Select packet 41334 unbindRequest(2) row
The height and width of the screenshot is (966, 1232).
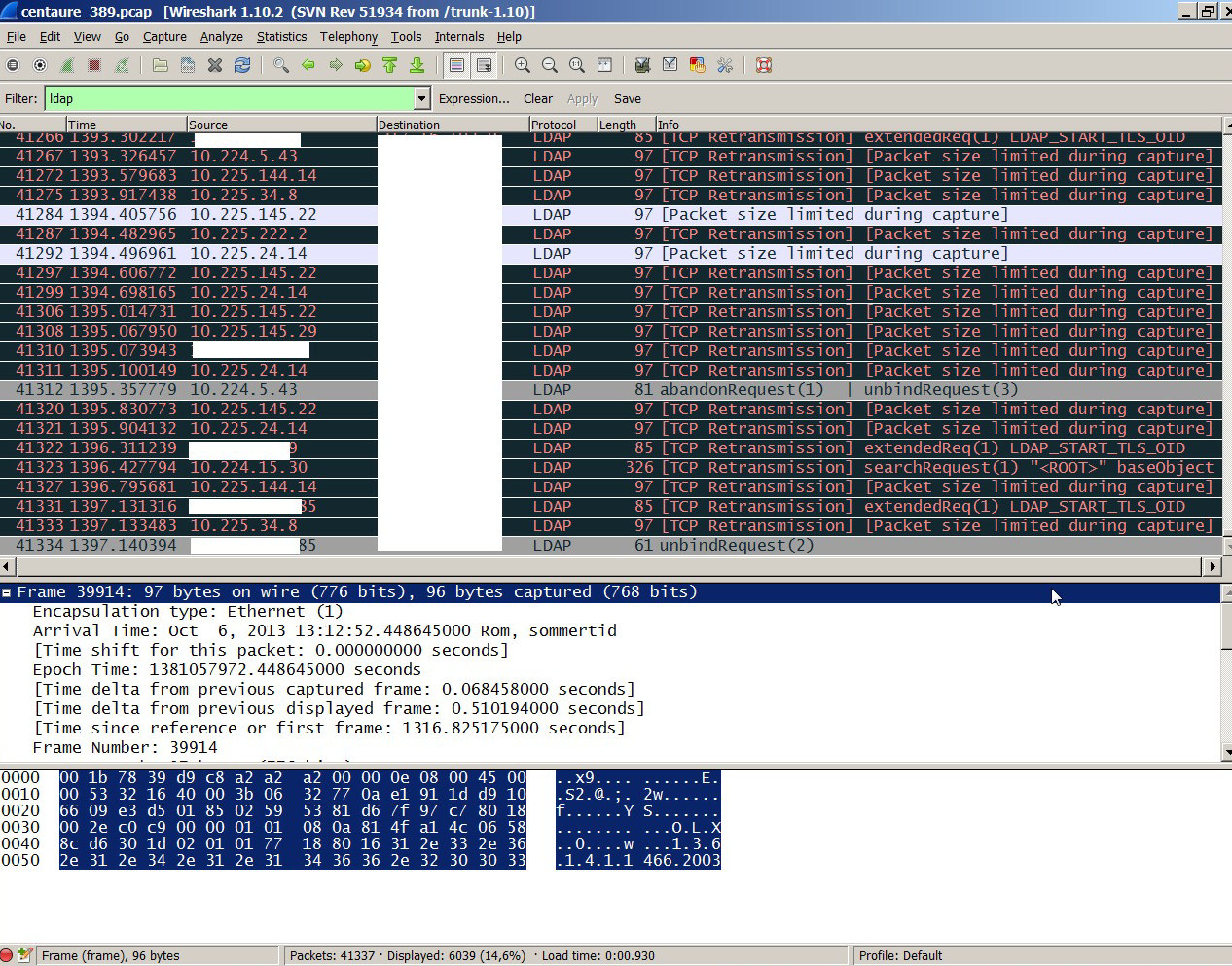(611, 545)
